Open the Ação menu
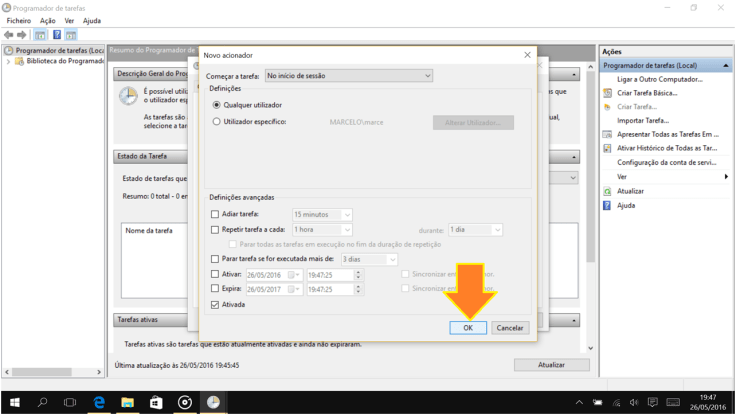 (x=47, y=20)
